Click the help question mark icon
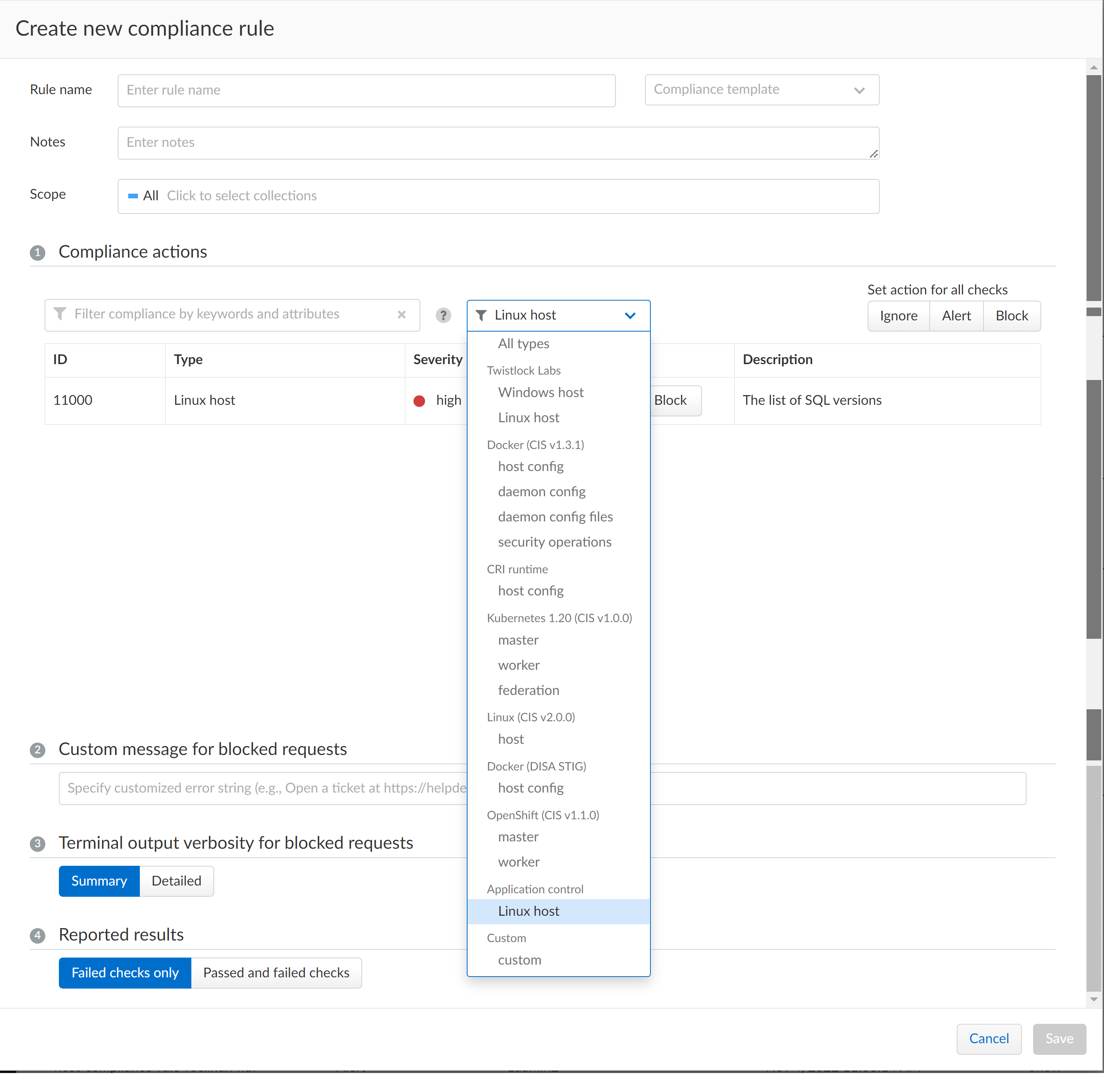 click(x=443, y=315)
